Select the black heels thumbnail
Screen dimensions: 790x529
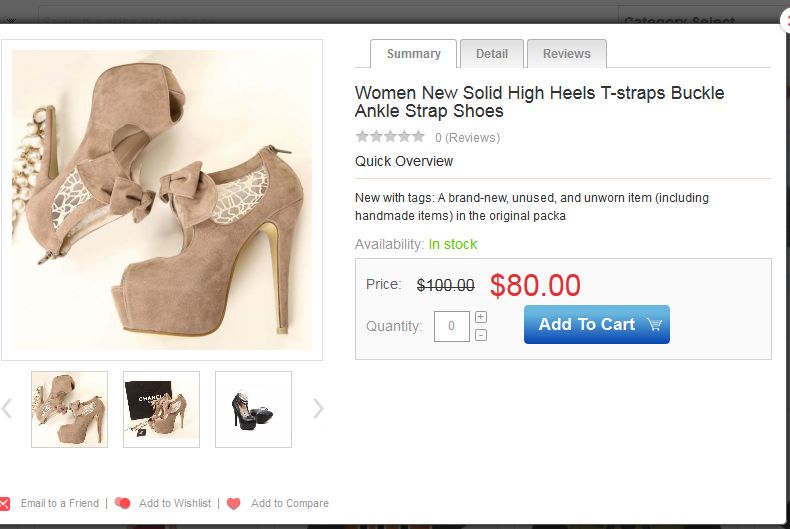(x=253, y=409)
